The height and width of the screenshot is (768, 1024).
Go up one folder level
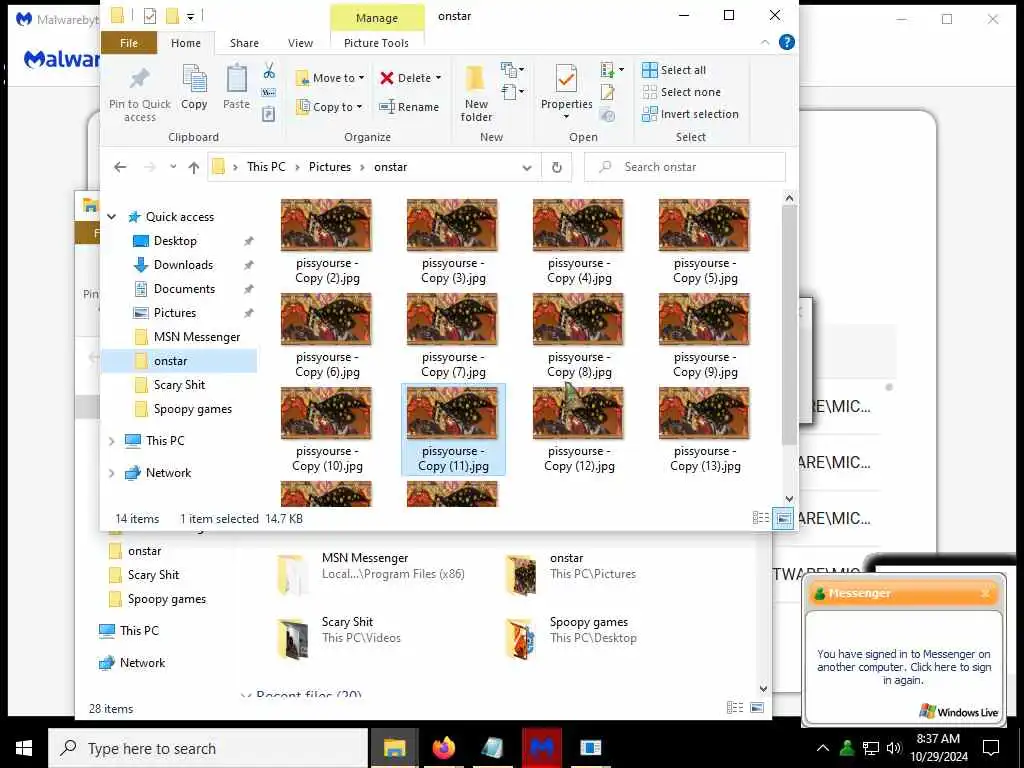point(193,167)
